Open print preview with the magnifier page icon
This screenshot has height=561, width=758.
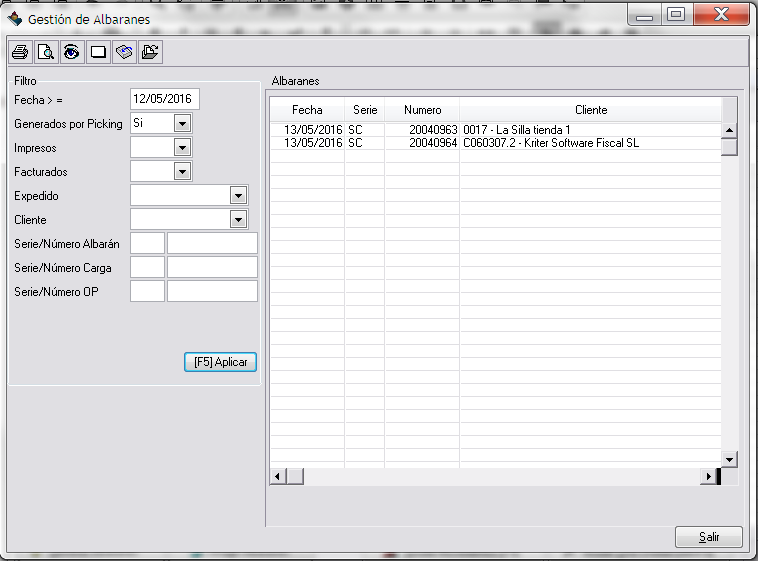46,52
